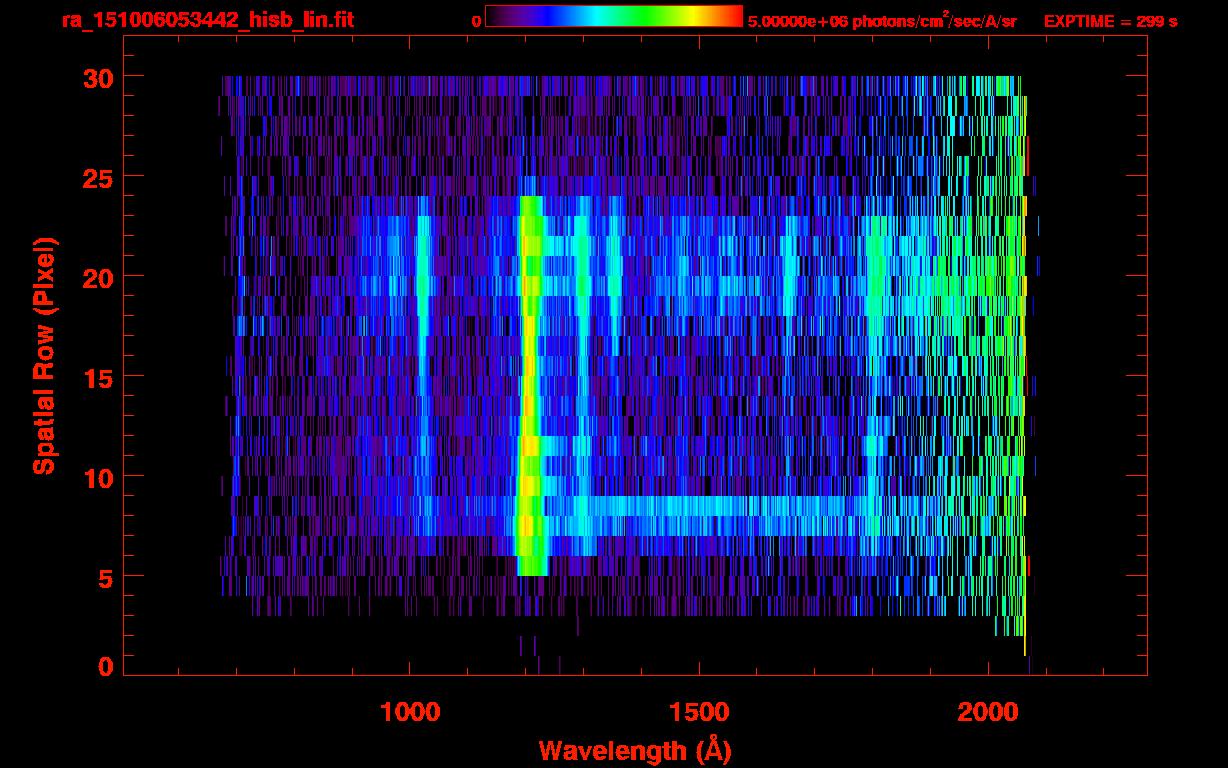Image resolution: width=1228 pixels, height=768 pixels.
Task: Click the filename ra_151006053442_hisb_lin.fit
Action: point(207,20)
